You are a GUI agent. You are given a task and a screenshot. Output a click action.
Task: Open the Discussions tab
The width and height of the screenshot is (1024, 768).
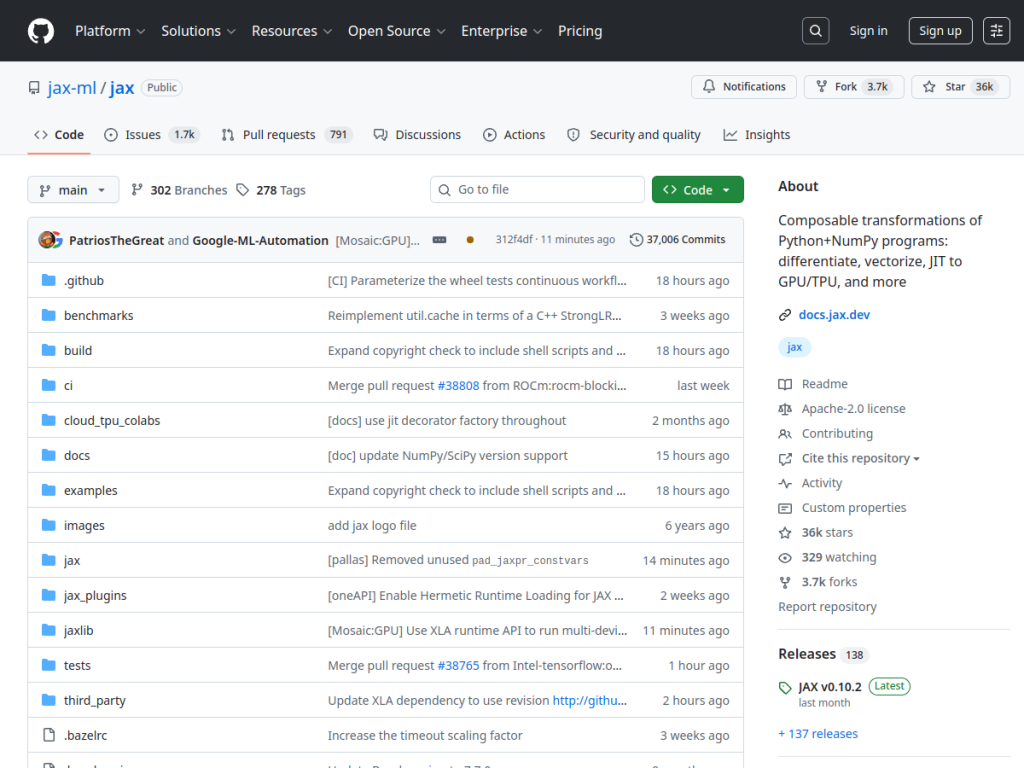pyautogui.click(x=417, y=135)
